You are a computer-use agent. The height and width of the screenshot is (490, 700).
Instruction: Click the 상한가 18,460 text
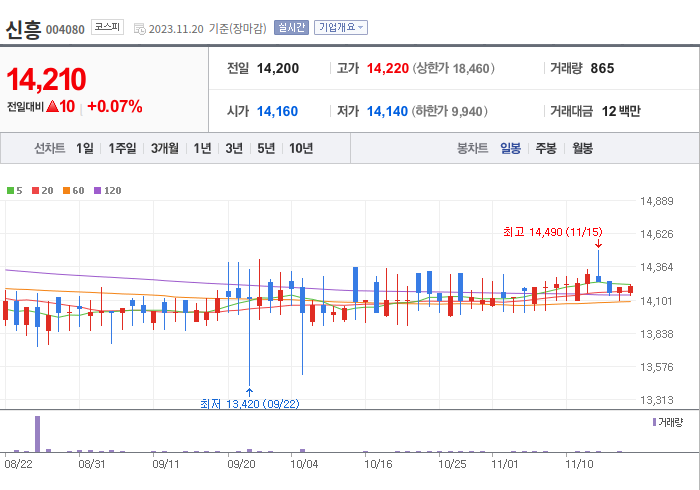[x=453, y=68]
